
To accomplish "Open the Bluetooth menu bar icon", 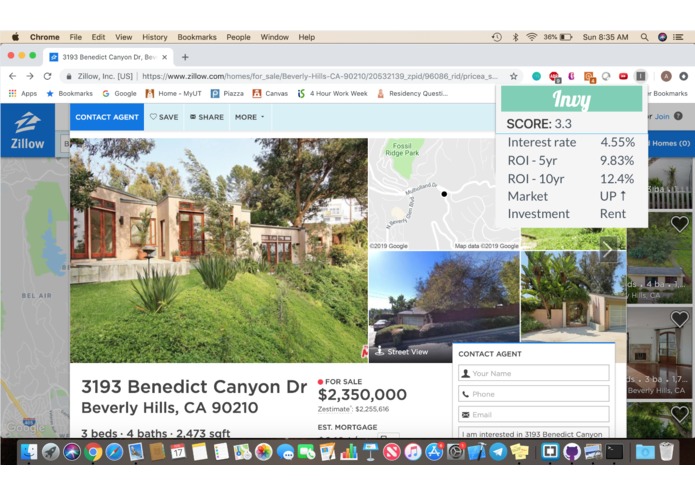I will 515,37.
